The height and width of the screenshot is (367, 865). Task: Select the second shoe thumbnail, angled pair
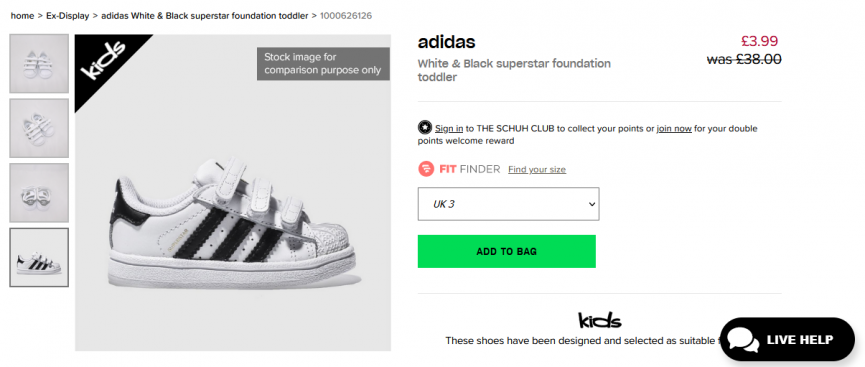(39, 128)
